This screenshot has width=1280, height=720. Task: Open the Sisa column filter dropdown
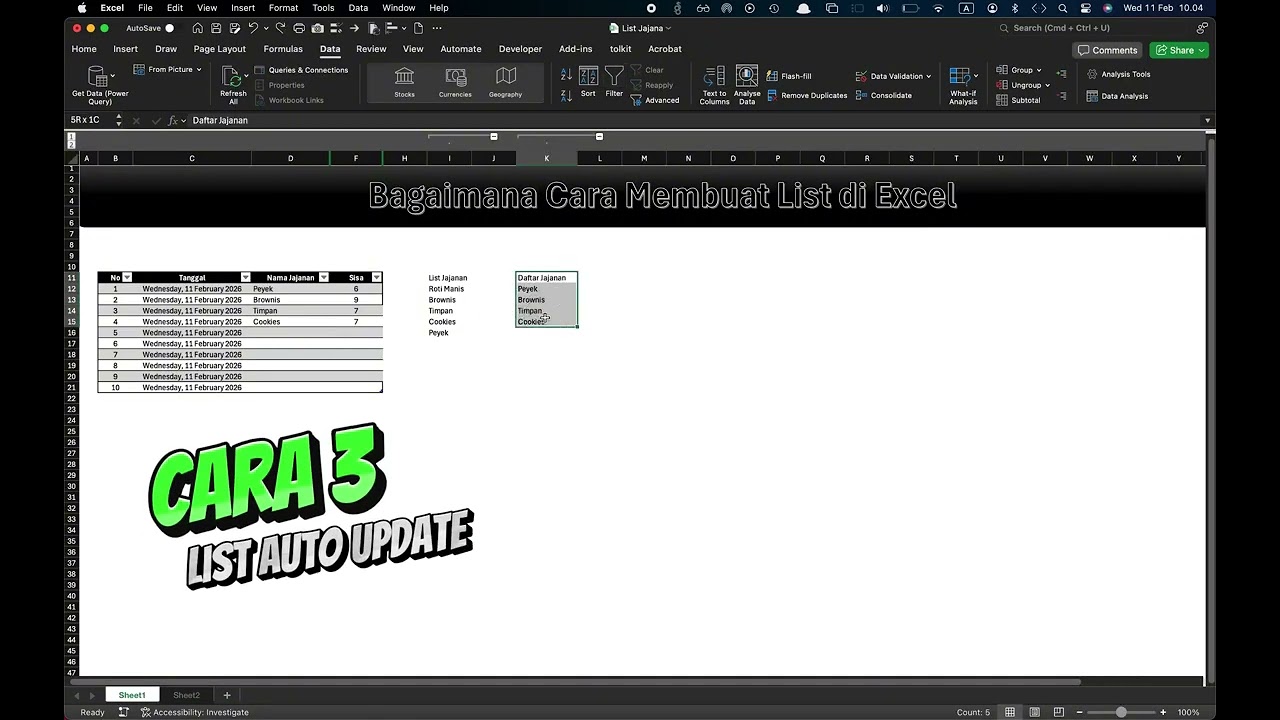376,277
